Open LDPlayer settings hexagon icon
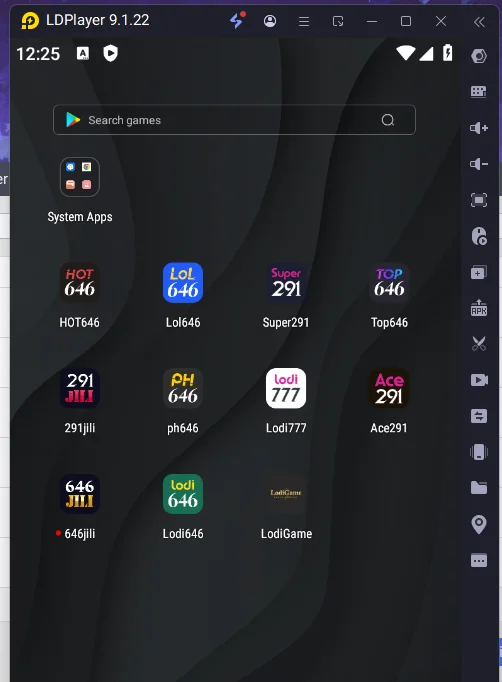 pyautogui.click(x=479, y=56)
